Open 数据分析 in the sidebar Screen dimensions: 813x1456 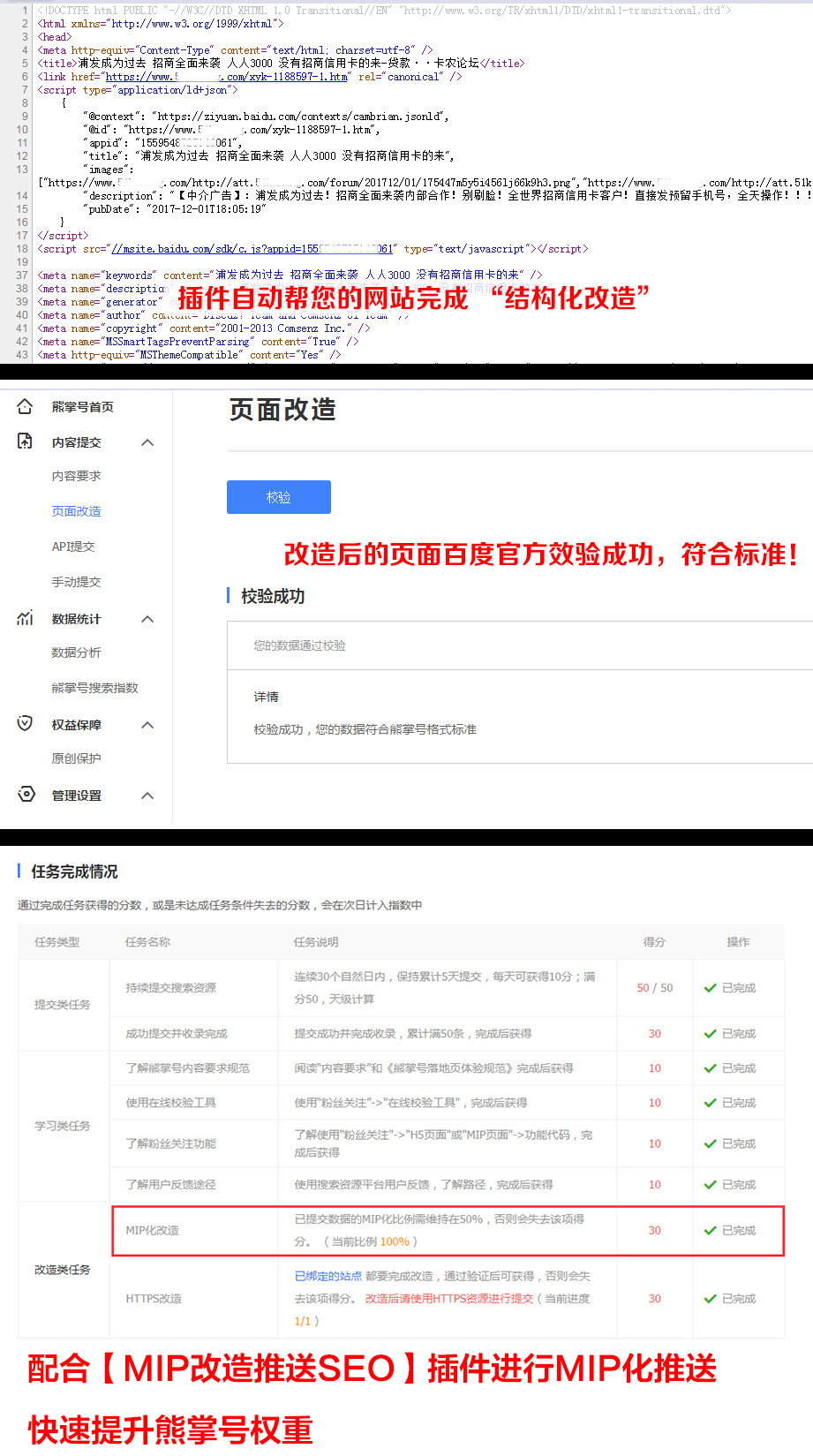[76, 653]
